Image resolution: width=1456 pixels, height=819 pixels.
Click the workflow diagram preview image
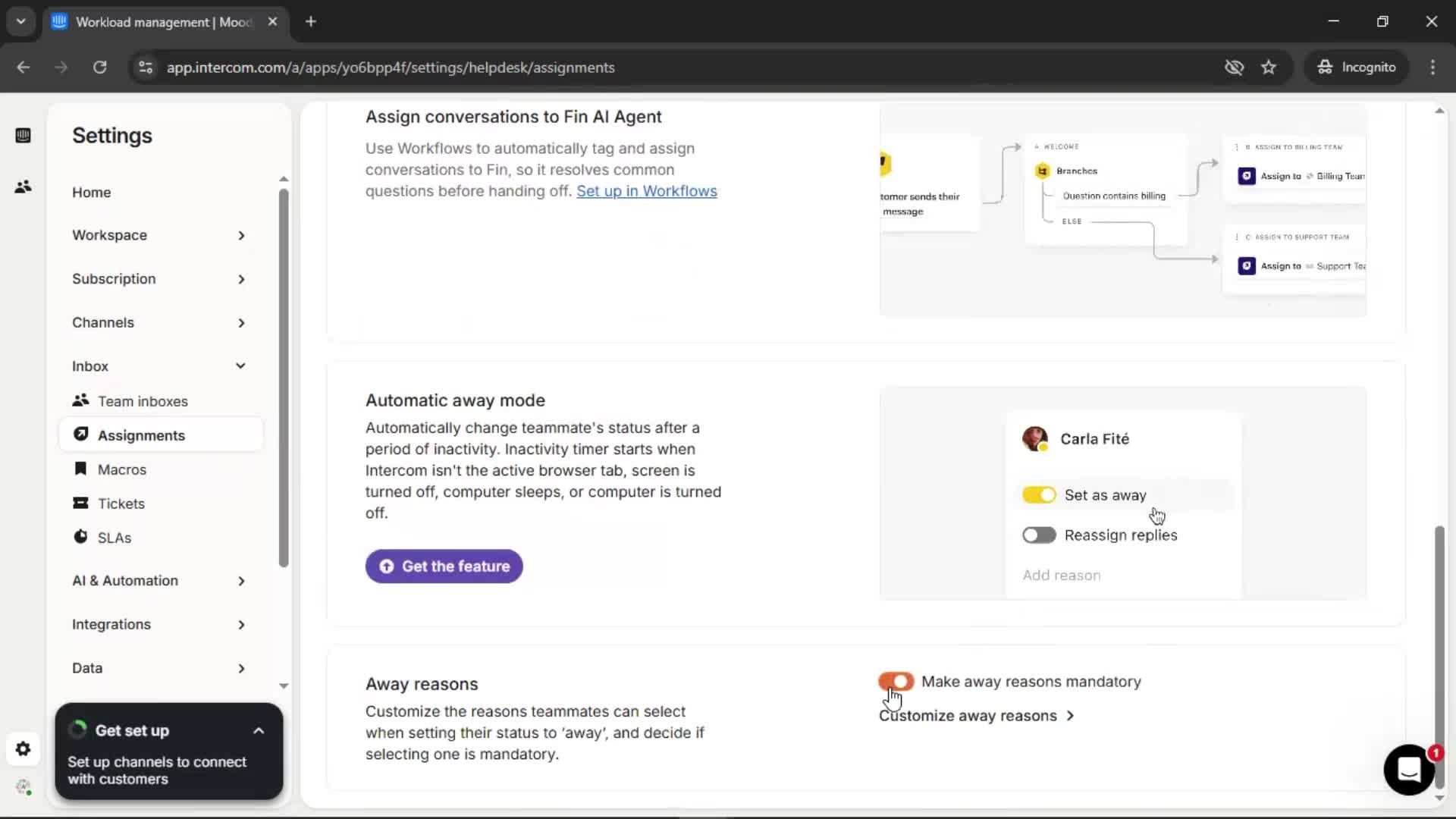pos(1123,210)
